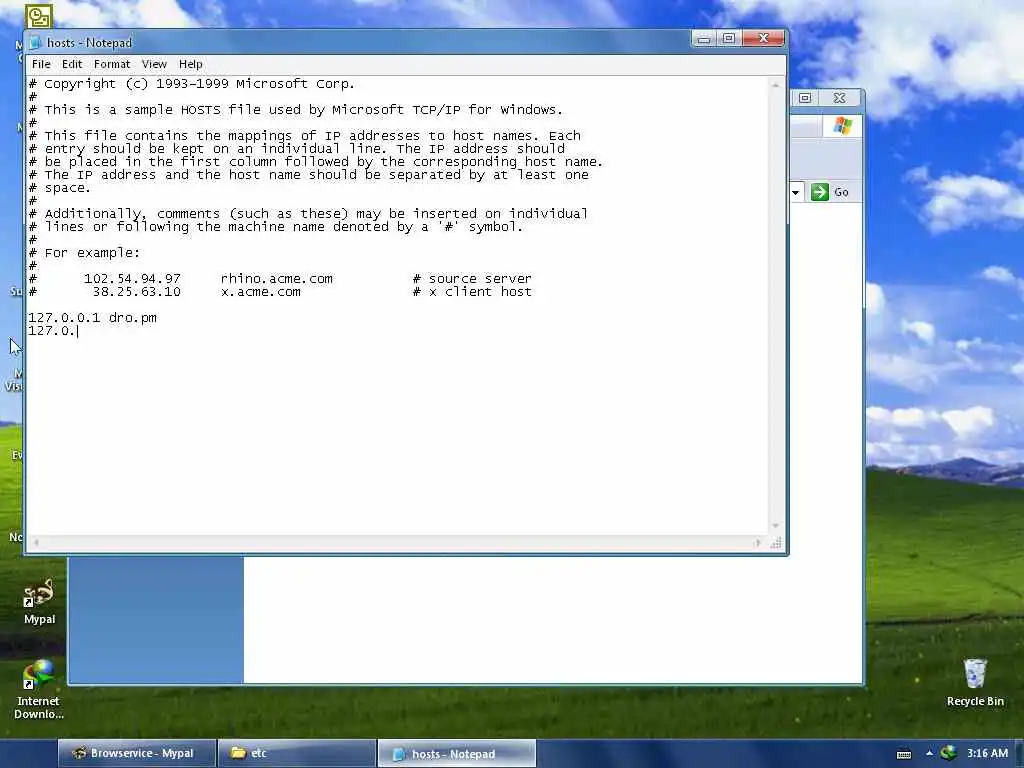The image size is (1024, 768).
Task: Click the 38.25.63.10 IP address
Action: point(136,292)
